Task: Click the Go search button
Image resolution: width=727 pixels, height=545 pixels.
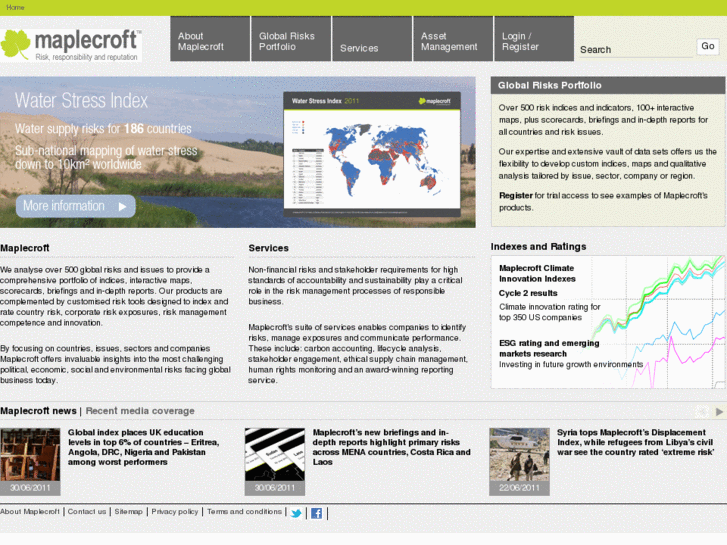Action: pyautogui.click(x=708, y=46)
